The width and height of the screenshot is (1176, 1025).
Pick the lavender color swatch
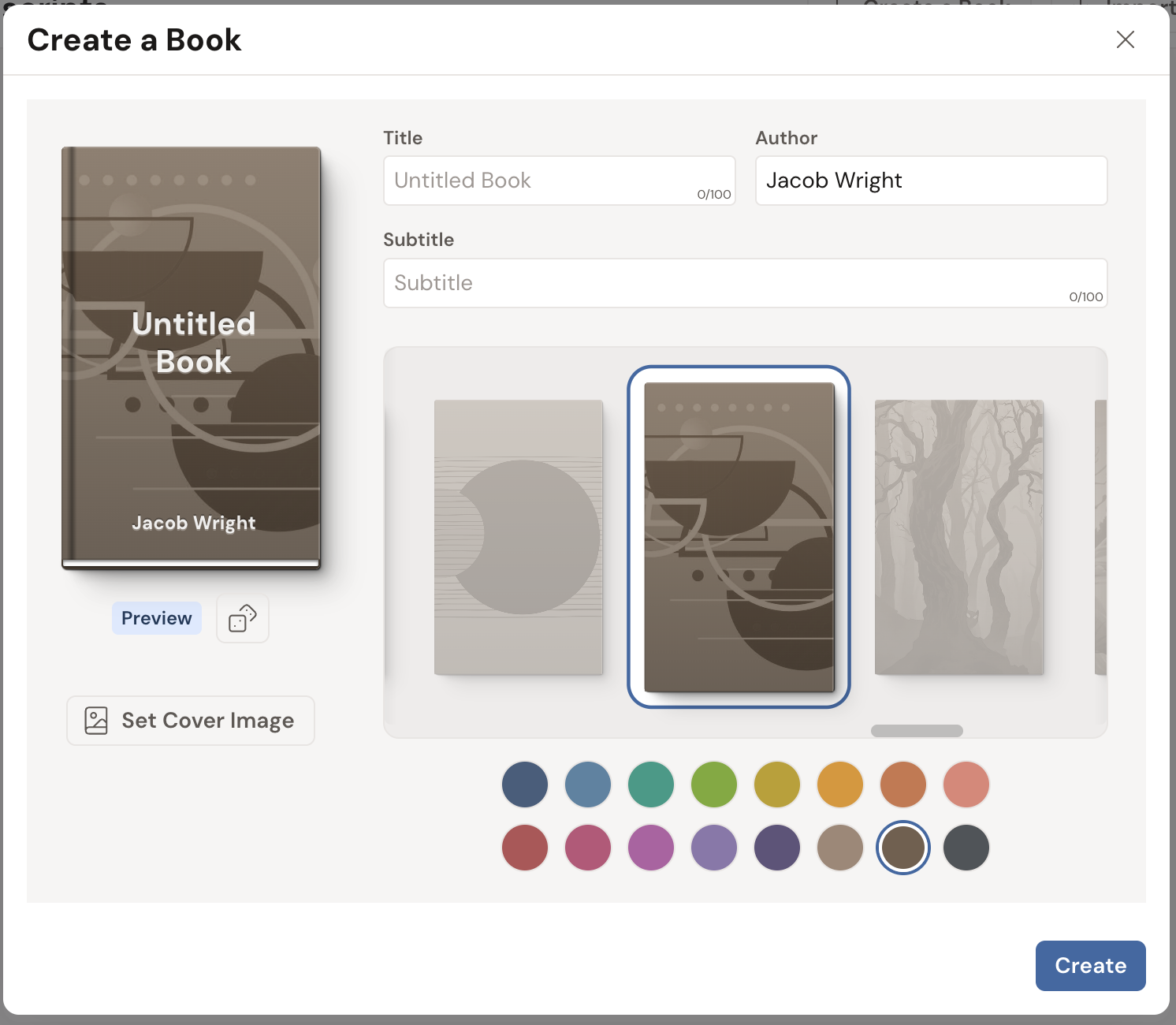click(x=714, y=848)
